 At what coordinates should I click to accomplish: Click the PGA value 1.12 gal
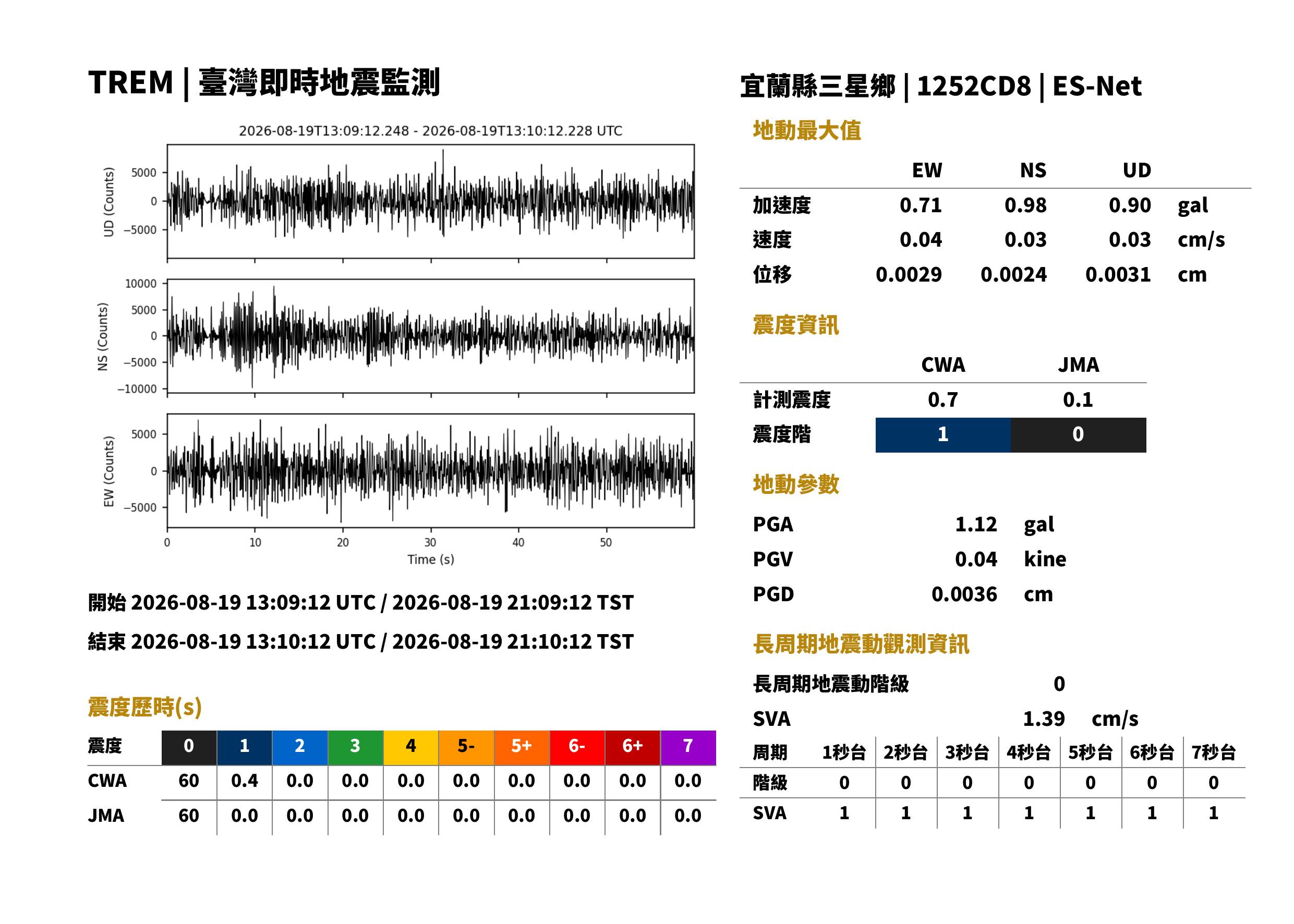tap(1005, 524)
